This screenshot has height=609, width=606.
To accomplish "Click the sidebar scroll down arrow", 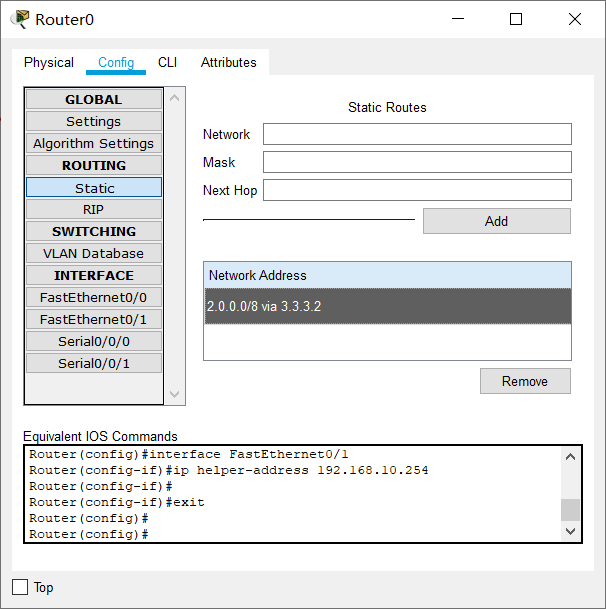I will [175, 394].
